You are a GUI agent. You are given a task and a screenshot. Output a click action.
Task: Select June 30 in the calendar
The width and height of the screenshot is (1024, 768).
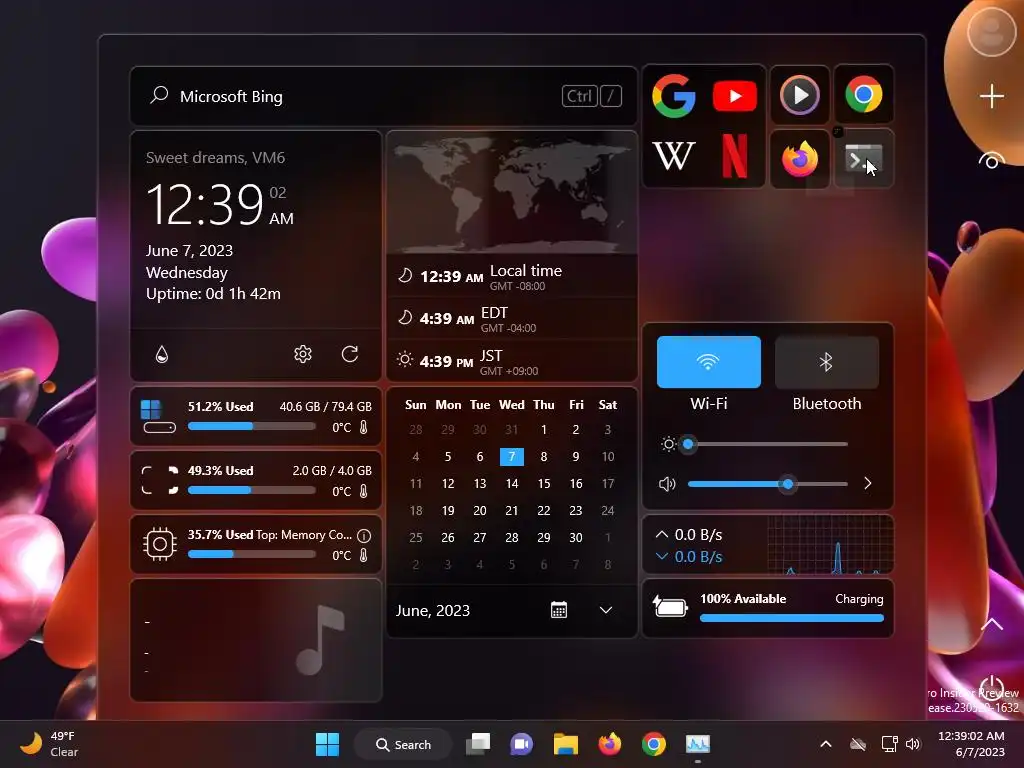(x=575, y=537)
